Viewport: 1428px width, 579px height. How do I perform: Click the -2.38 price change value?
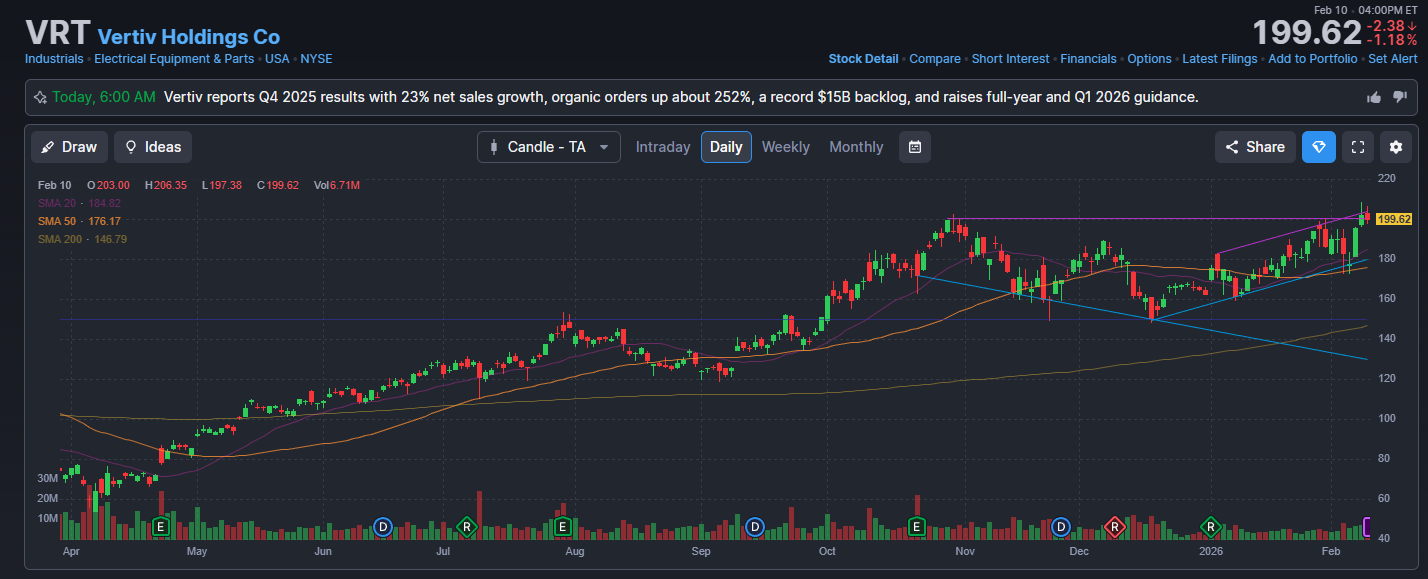(1393, 25)
